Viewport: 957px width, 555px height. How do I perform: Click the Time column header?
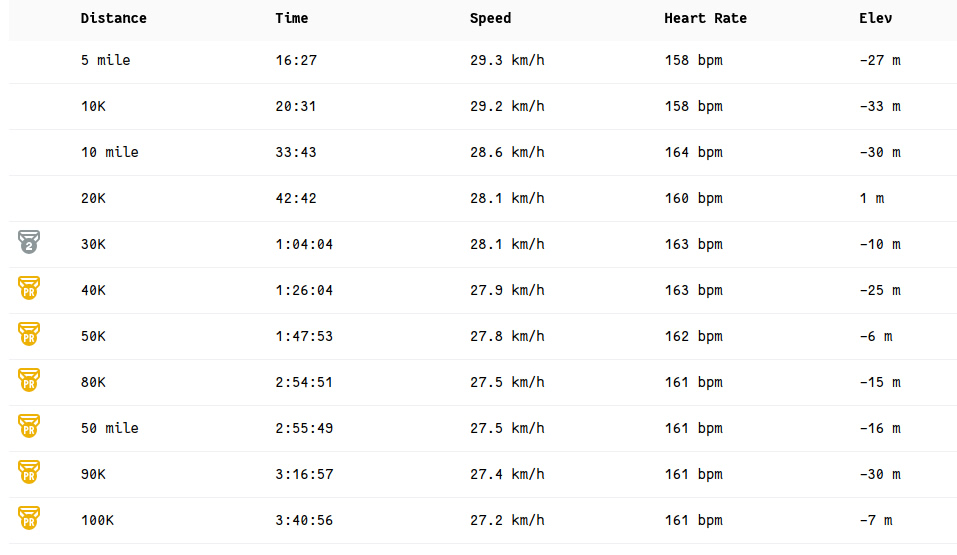[291, 18]
